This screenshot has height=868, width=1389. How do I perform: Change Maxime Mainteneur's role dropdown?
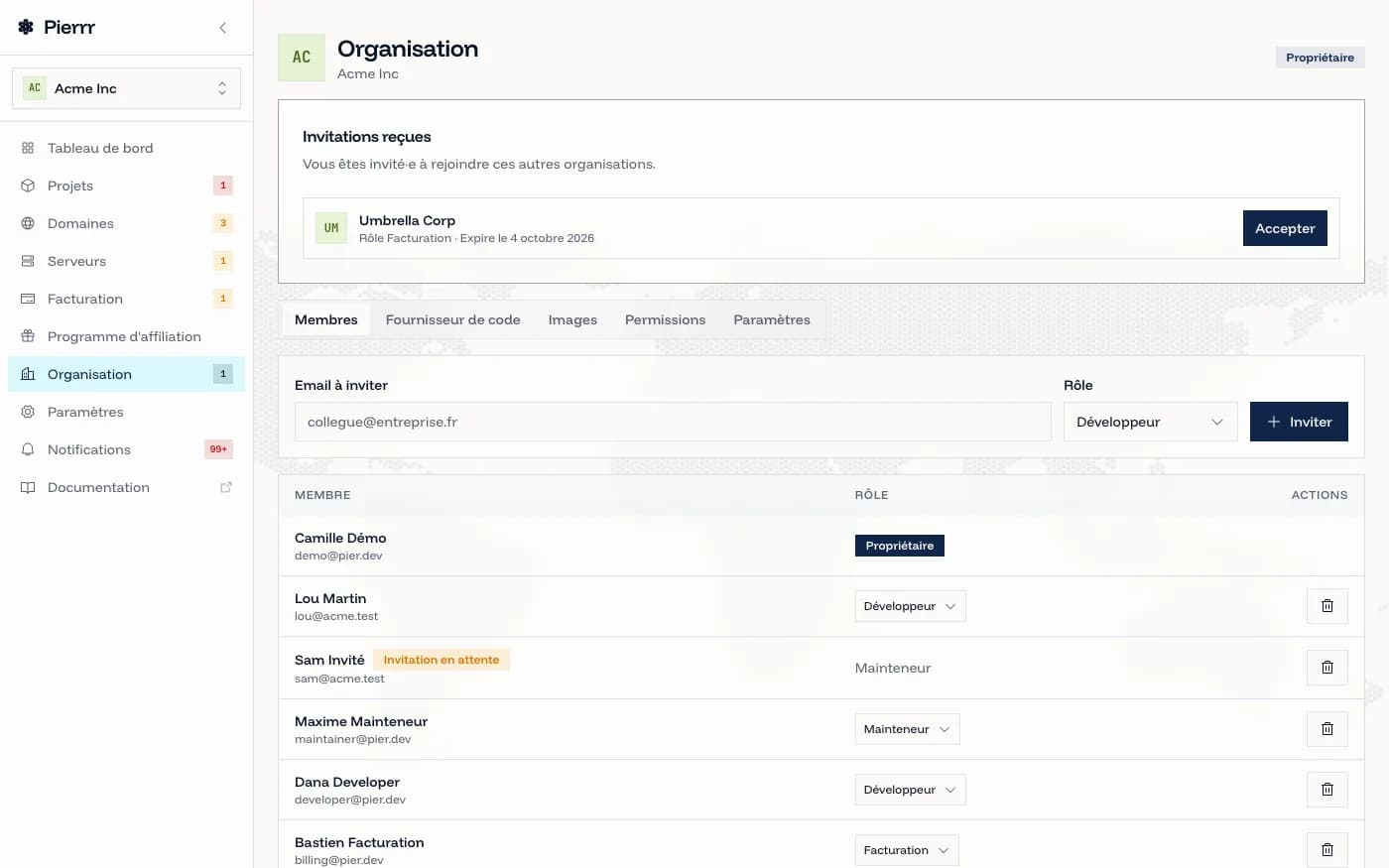tap(907, 729)
